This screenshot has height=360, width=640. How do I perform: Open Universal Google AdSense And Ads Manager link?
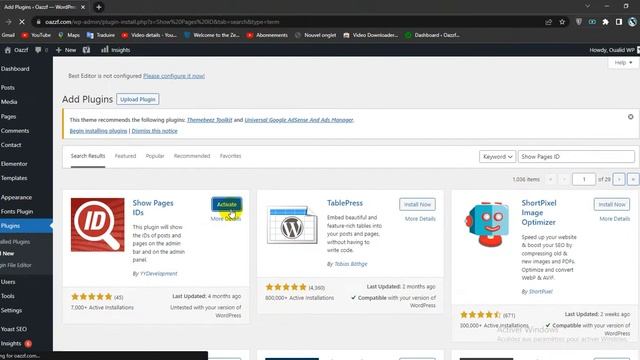[x=299, y=120]
